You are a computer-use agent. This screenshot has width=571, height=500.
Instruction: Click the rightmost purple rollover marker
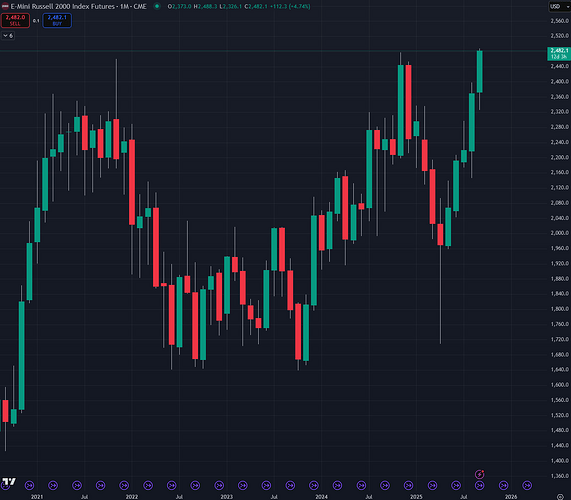(527, 485)
